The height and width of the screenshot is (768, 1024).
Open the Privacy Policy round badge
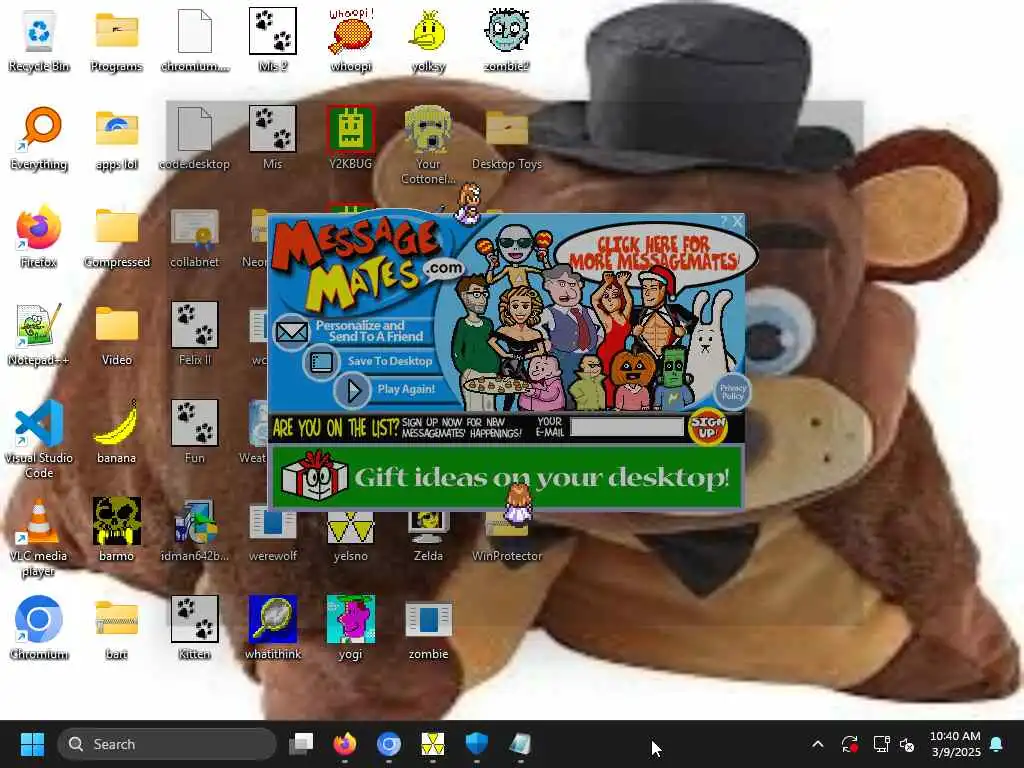[732, 392]
